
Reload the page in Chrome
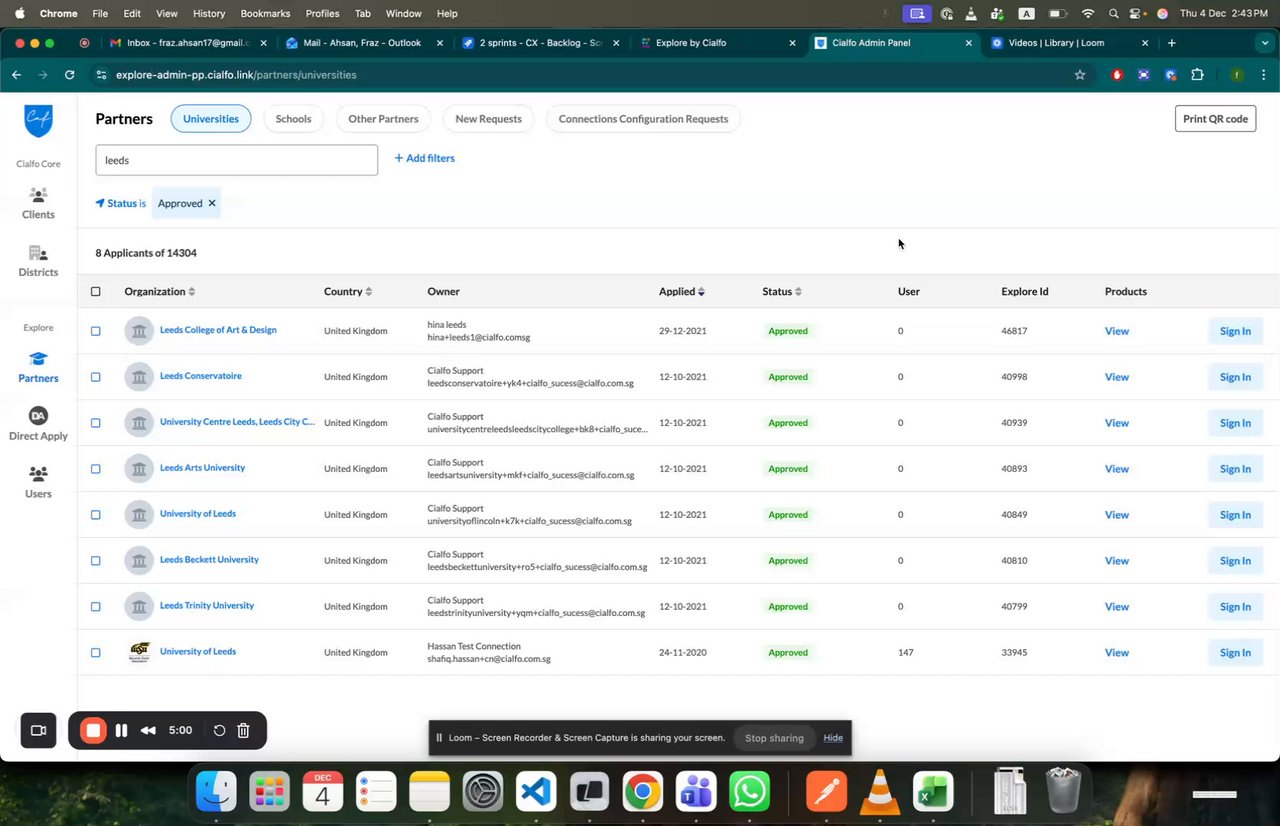pyautogui.click(x=69, y=75)
